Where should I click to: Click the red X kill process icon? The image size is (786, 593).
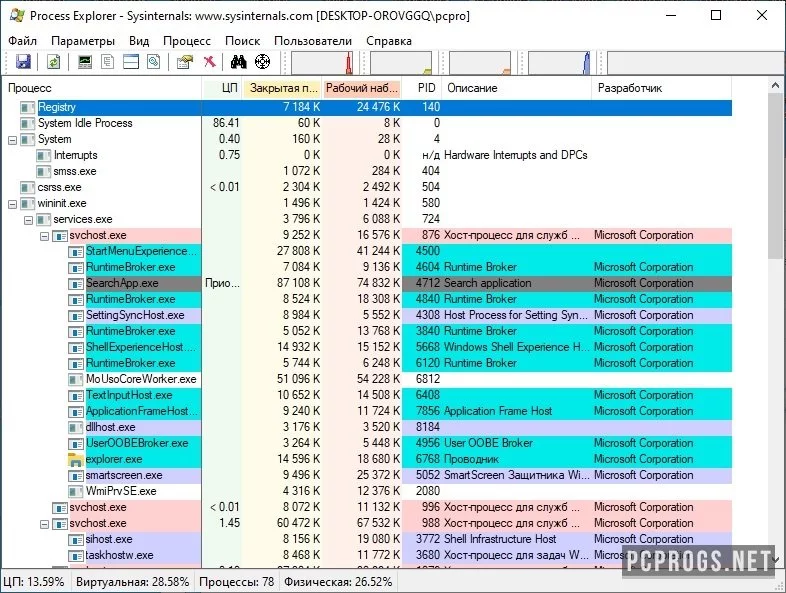click(210, 62)
